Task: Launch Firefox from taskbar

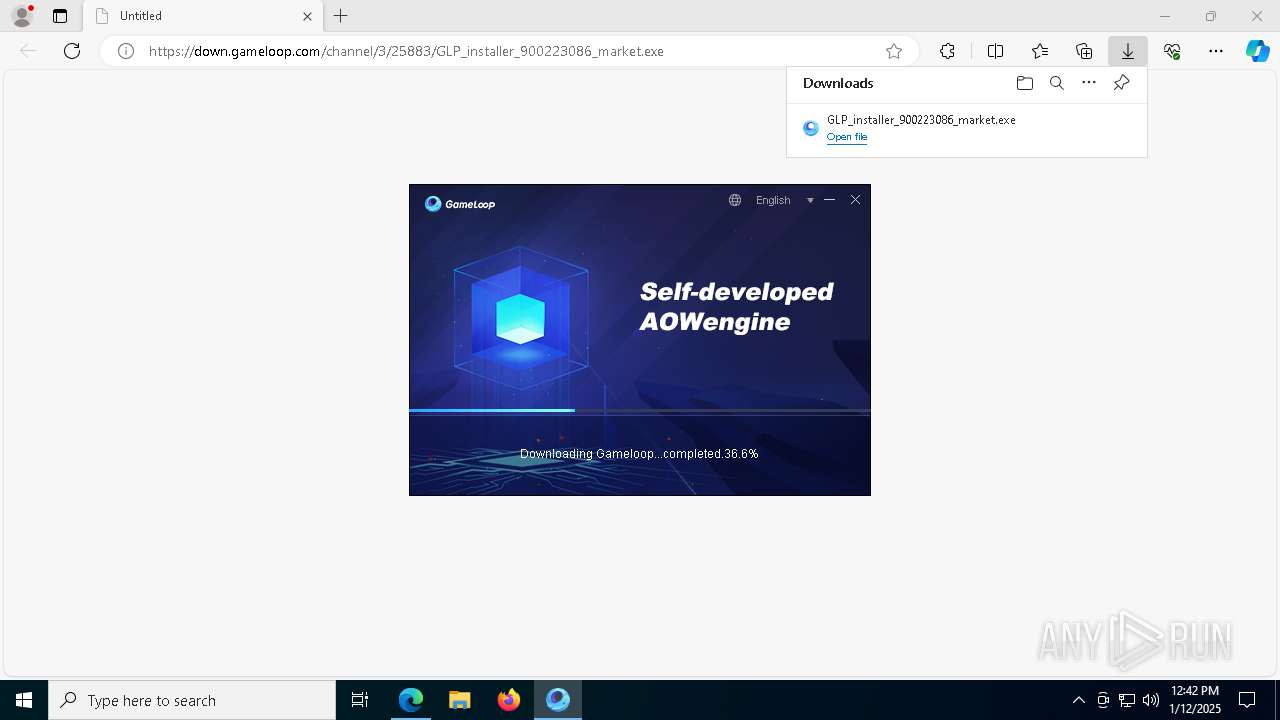Action: click(x=509, y=700)
